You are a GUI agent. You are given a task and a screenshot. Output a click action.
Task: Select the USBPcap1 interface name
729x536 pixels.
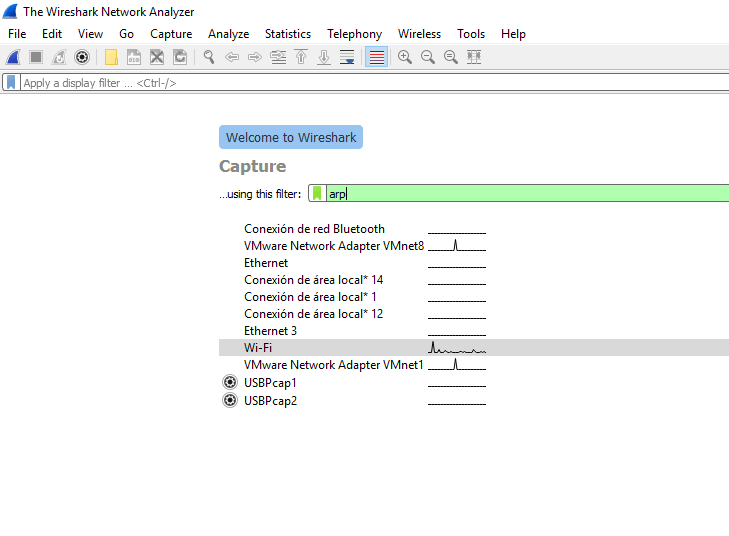click(270, 383)
